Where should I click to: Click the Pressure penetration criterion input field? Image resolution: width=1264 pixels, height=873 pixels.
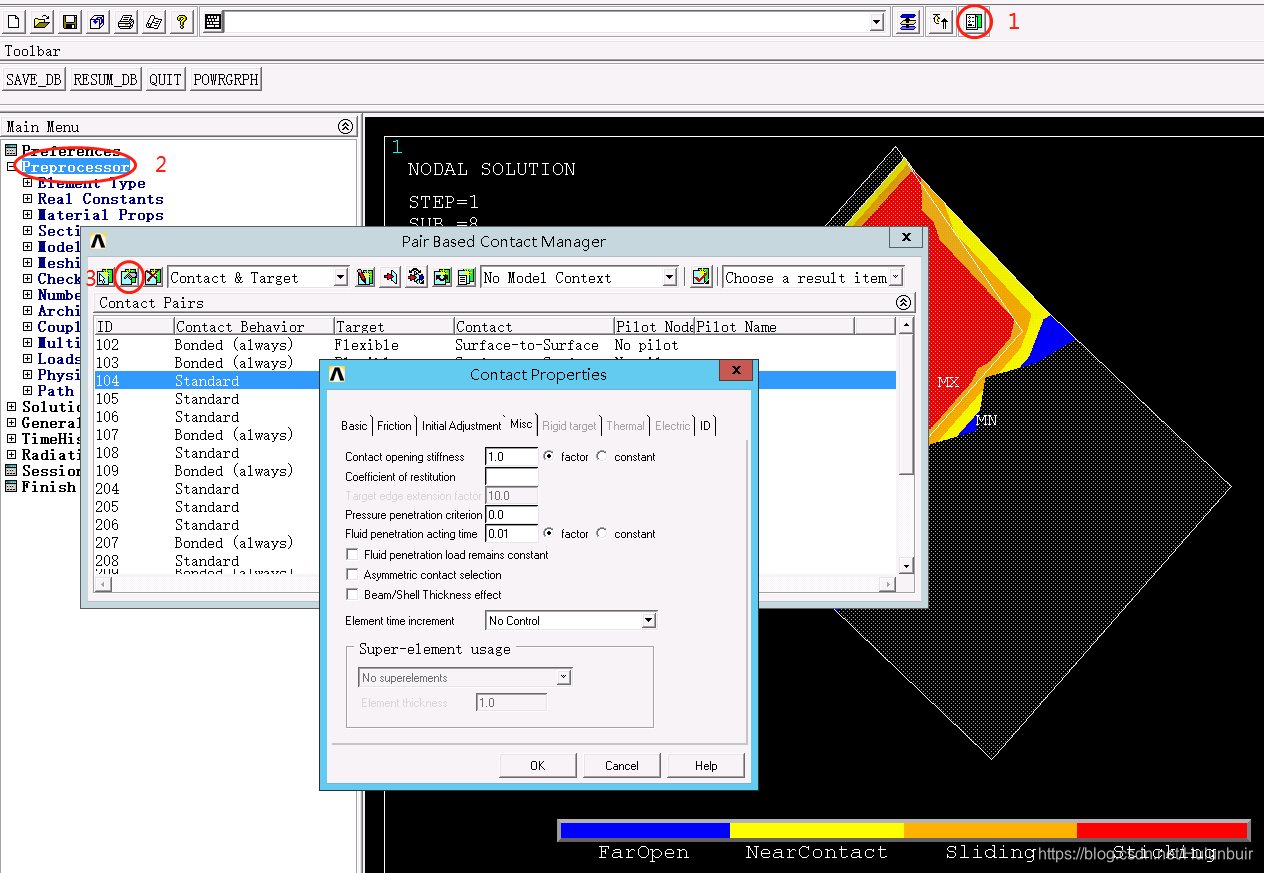tap(511, 515)
